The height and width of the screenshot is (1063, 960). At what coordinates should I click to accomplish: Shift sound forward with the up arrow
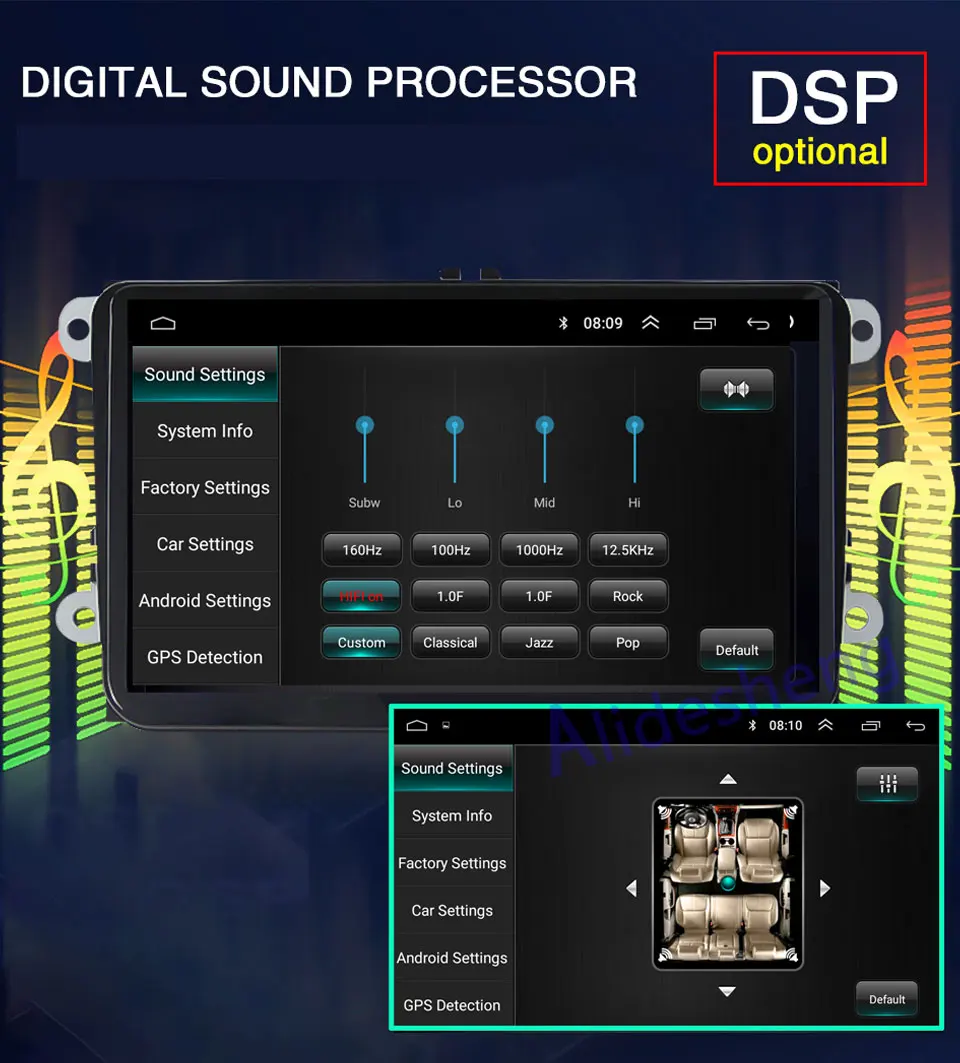pos(727,779)
